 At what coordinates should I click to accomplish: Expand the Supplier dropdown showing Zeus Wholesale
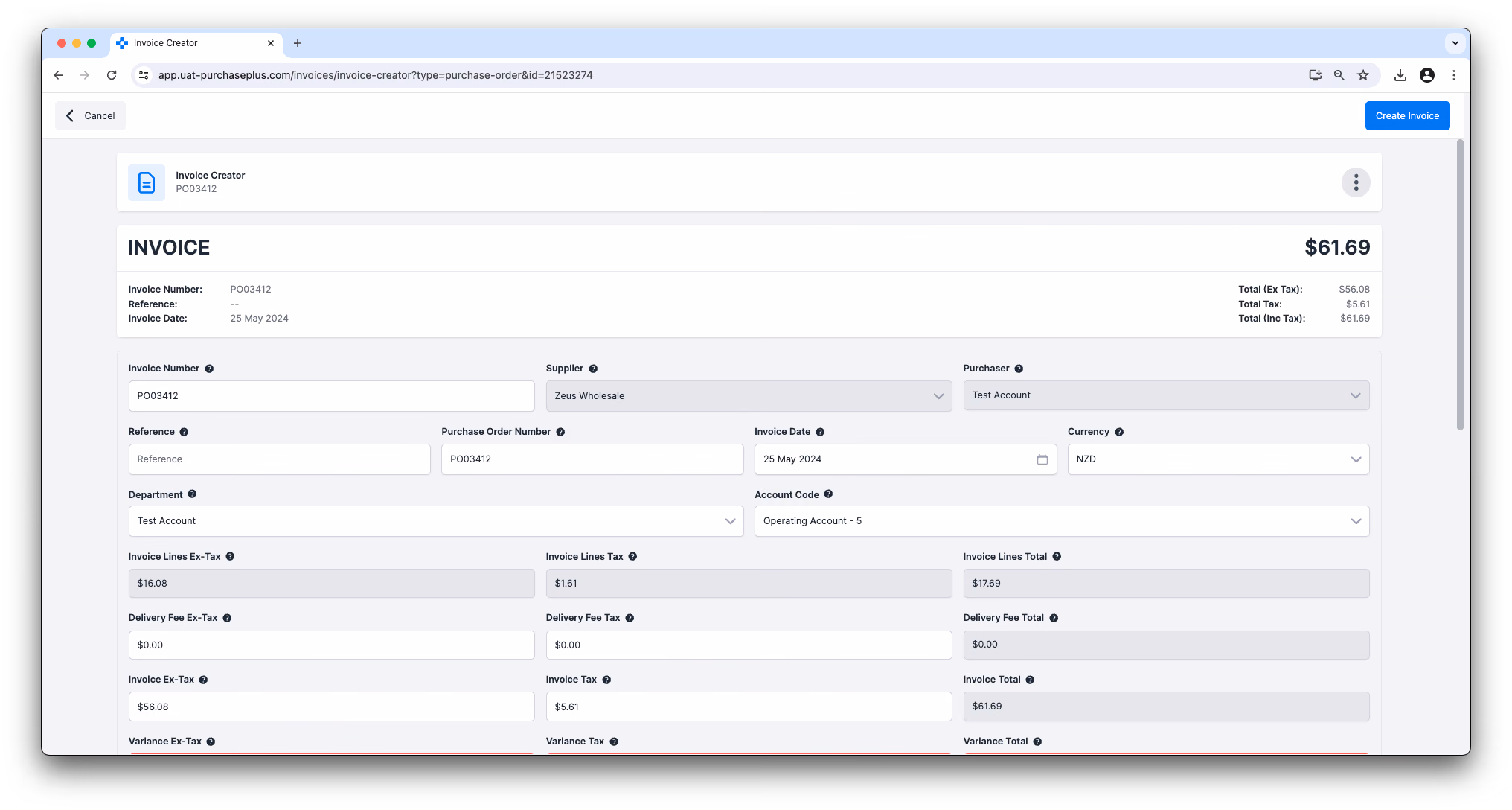(749, 396)
